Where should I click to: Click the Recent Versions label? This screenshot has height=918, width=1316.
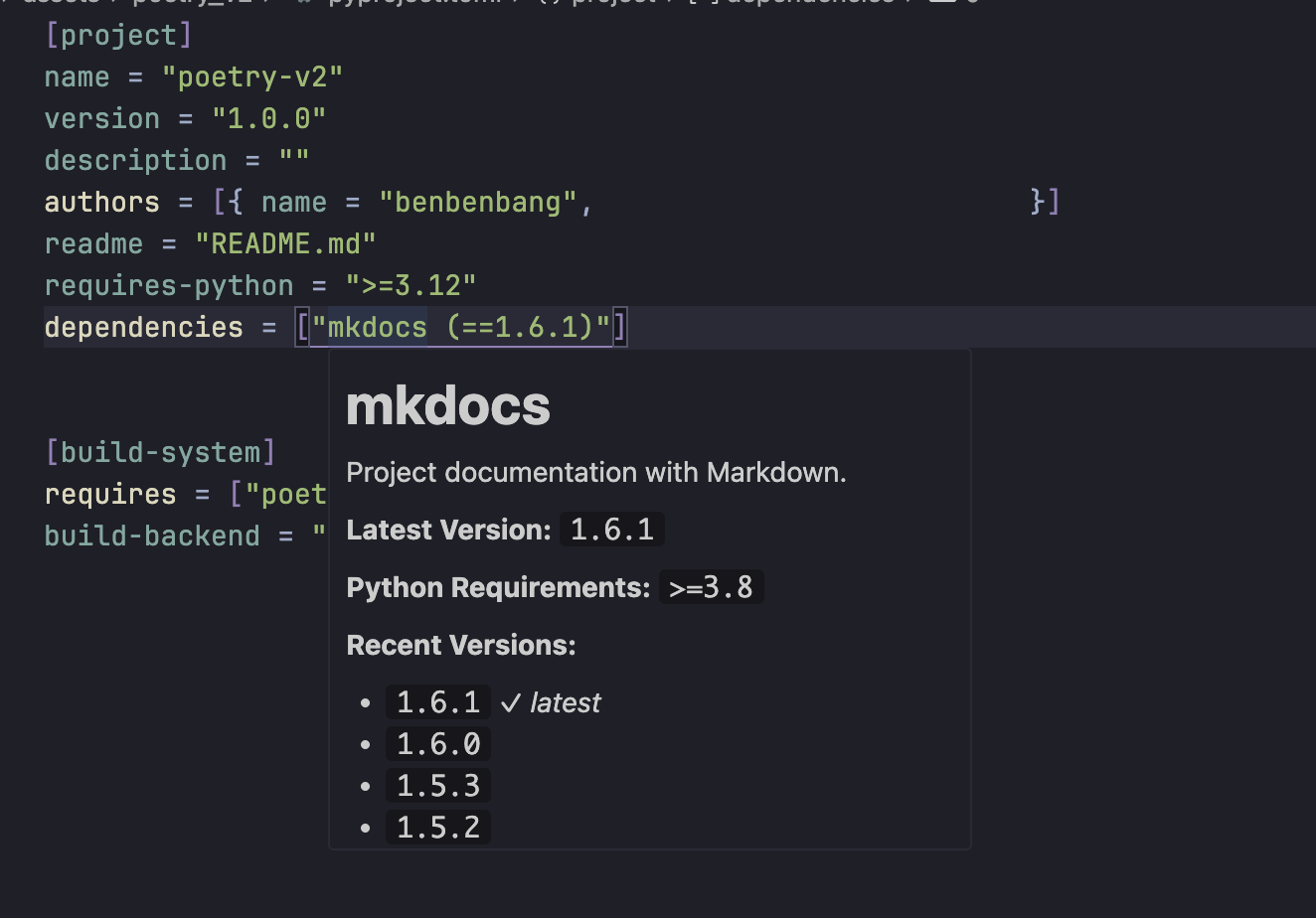click(461, 645)
